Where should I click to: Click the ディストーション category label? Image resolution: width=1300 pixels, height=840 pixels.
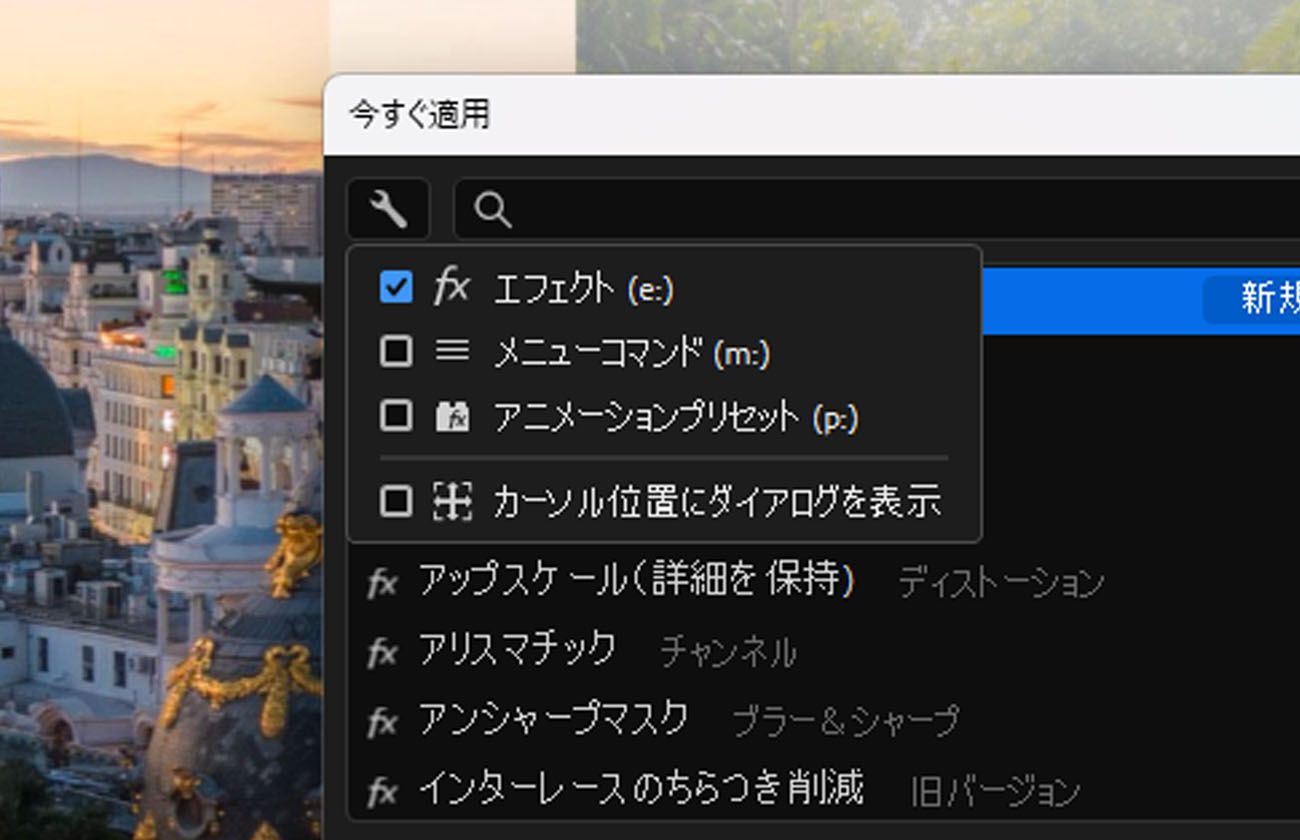tap(1000, 582)
